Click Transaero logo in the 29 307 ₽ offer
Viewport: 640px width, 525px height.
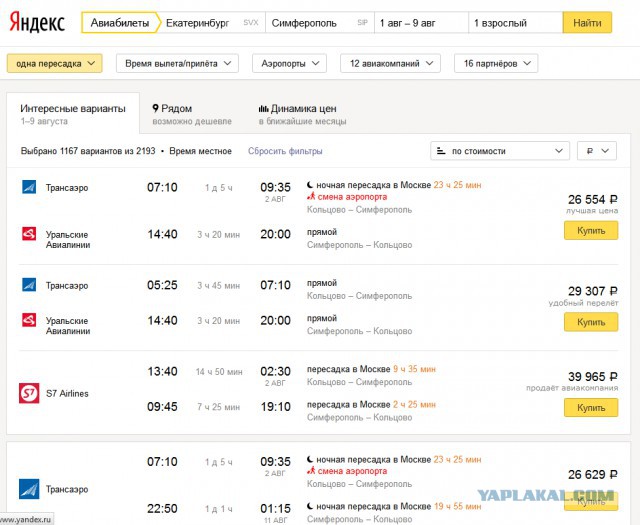pos(29,285)
